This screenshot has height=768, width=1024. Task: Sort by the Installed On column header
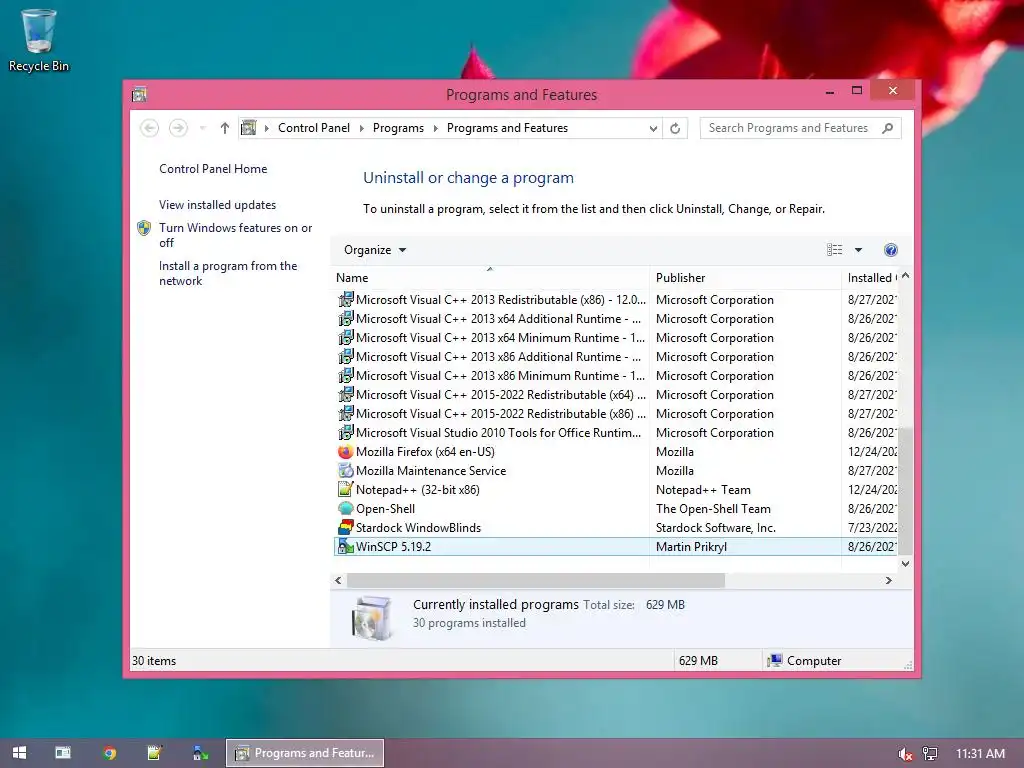tap(871, 278)
